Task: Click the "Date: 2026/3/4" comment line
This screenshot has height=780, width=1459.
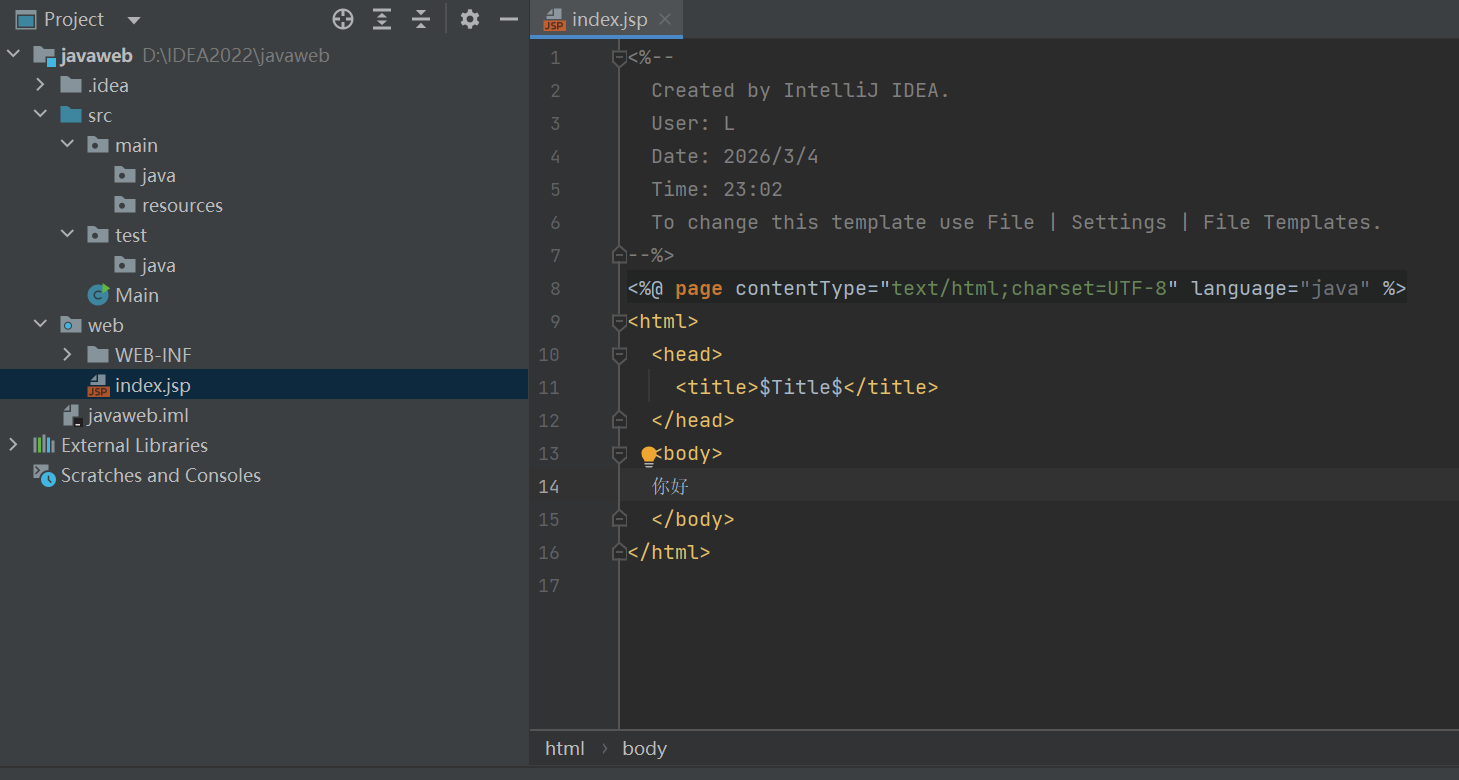Action: coord(735,156)
